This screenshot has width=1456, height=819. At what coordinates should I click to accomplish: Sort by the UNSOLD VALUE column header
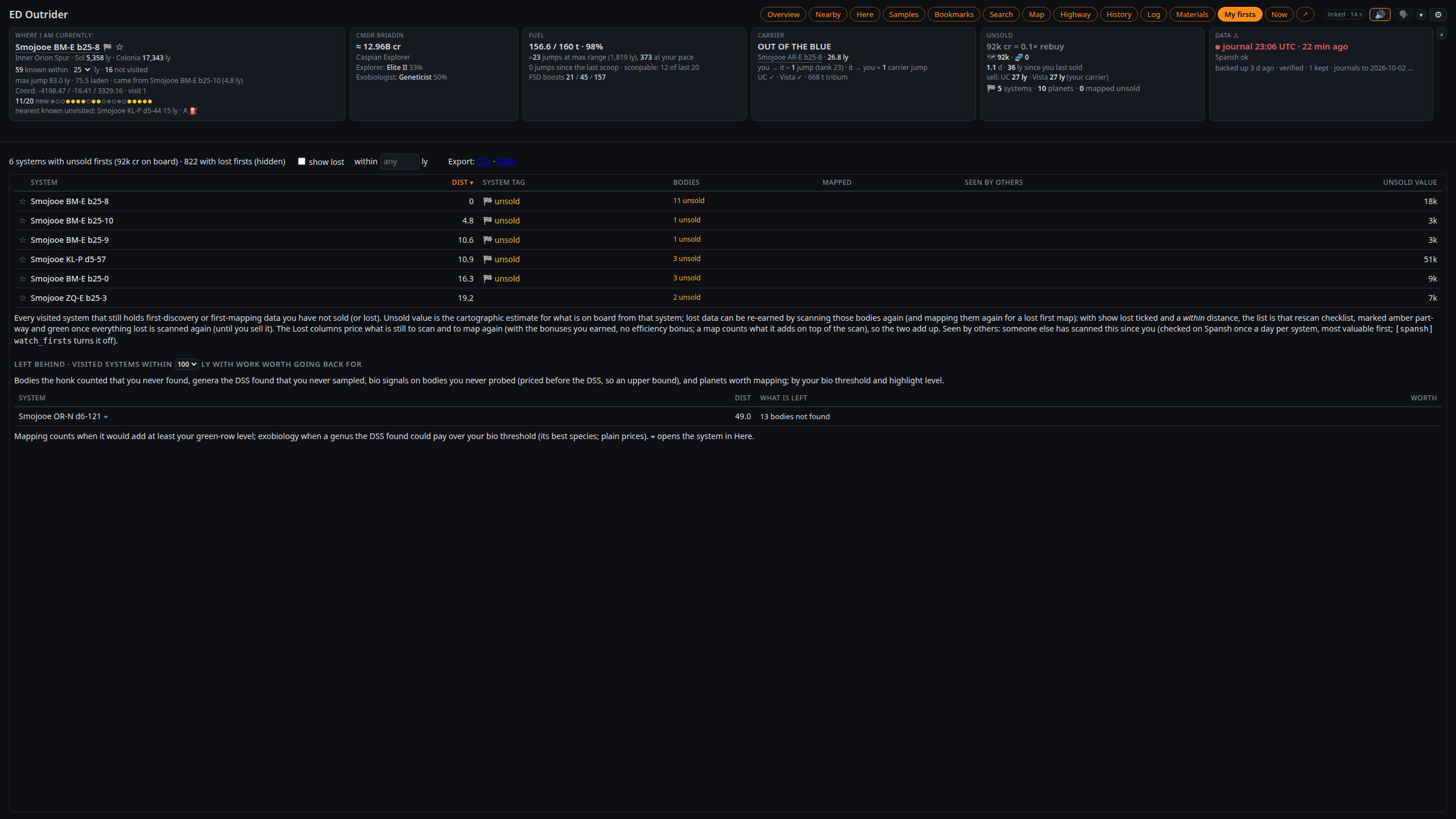coord(1410,183)
